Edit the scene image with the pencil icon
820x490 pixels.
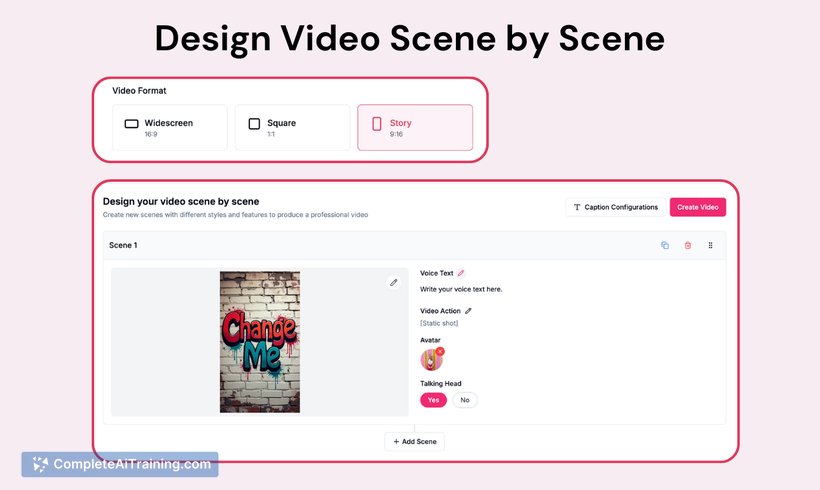click(x=394, y=282)
